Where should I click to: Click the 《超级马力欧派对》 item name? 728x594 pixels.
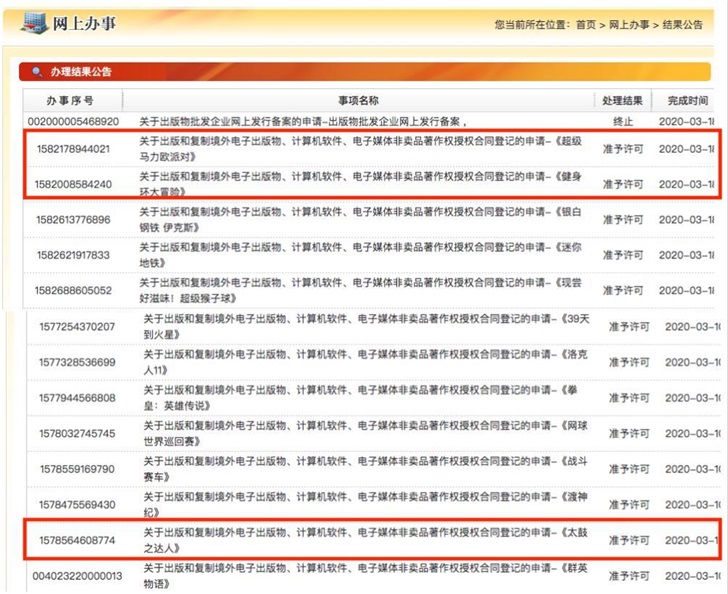pos(361,149)
